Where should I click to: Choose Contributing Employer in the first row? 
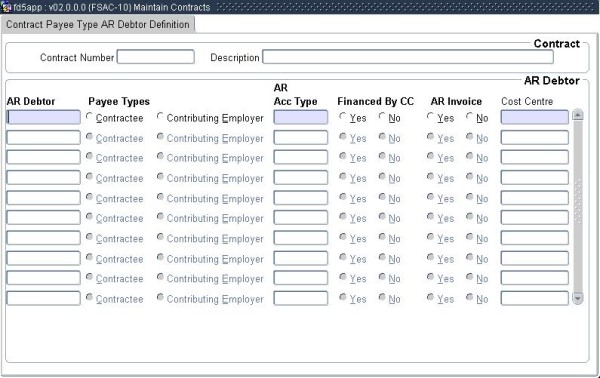[160, 116]
